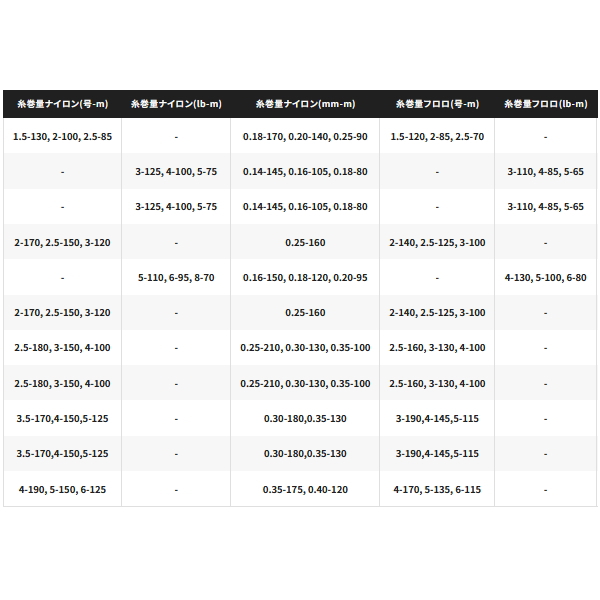Click the 0.16-150, 0.18-120, 0.20-95 cell
This screenshot has height=600, width=600.
pyautogui.click(x=305, y=277)
